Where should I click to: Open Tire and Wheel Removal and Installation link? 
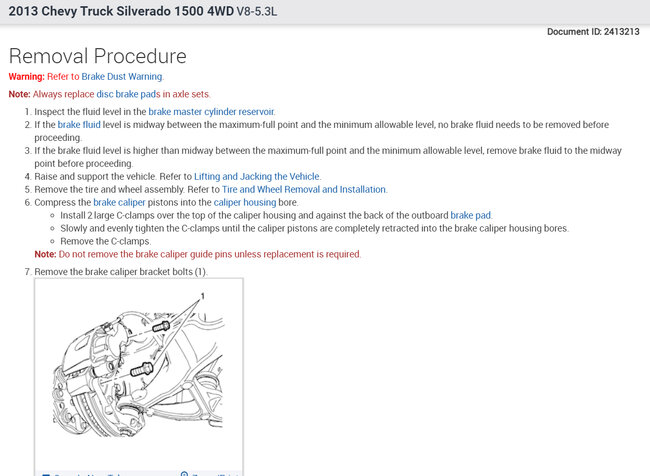(x=304, y=189)
